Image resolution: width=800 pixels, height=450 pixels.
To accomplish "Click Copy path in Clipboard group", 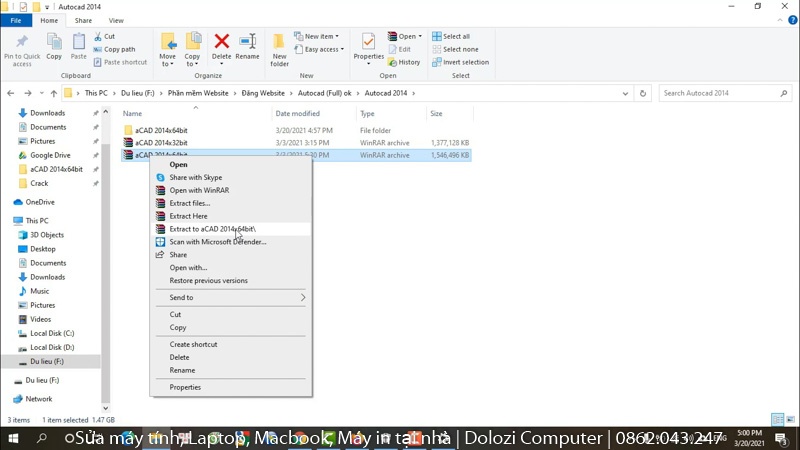I will [x=115, y=49].
